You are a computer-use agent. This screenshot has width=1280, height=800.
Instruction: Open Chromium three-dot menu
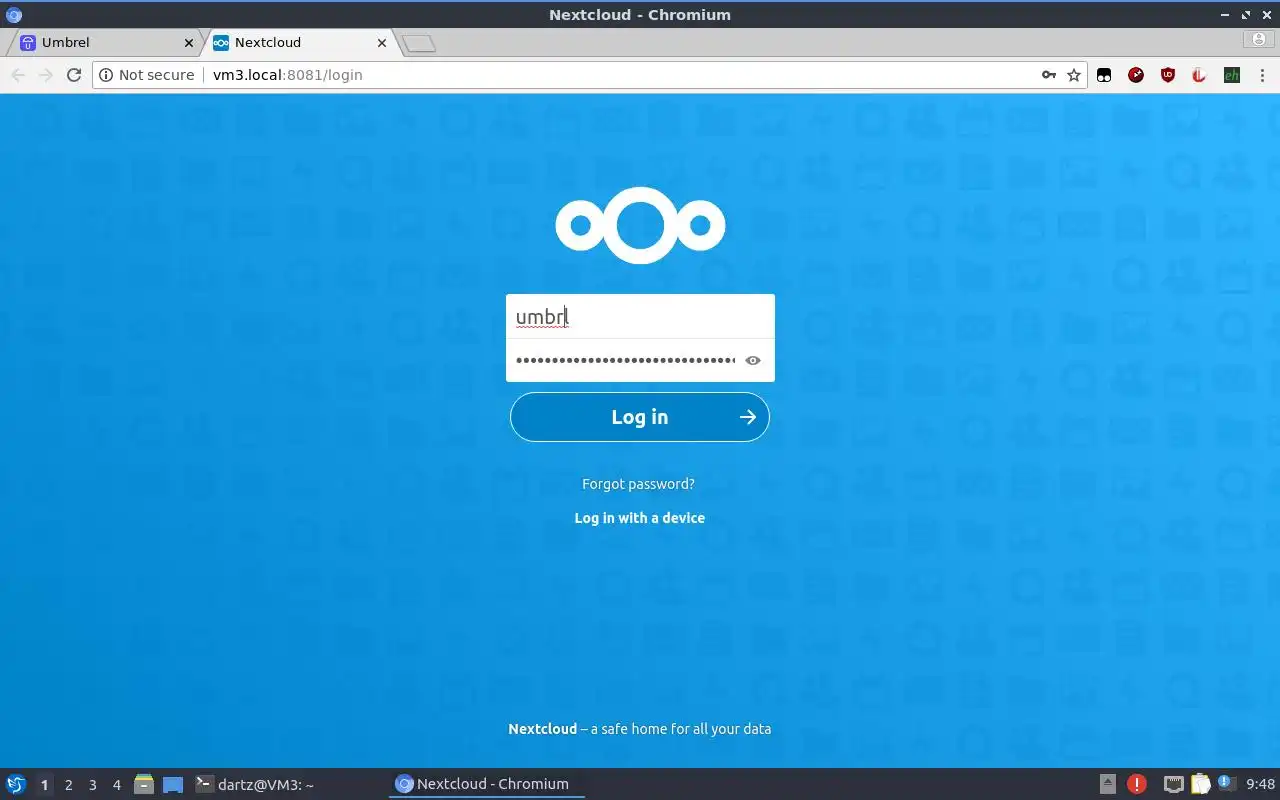(x=1262, y=75)
